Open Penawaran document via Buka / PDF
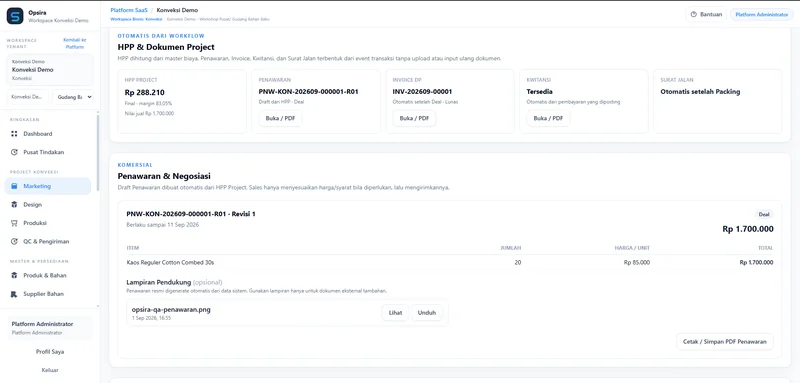The image size is (800, 383). point(280,118)
